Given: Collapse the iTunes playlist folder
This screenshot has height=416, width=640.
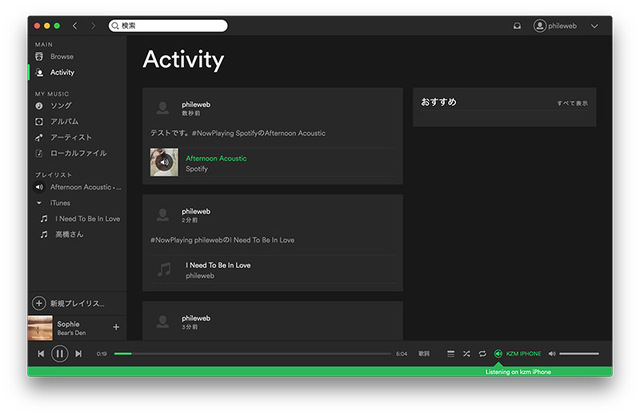Looking at the screenshot, I should pos(39,203).
